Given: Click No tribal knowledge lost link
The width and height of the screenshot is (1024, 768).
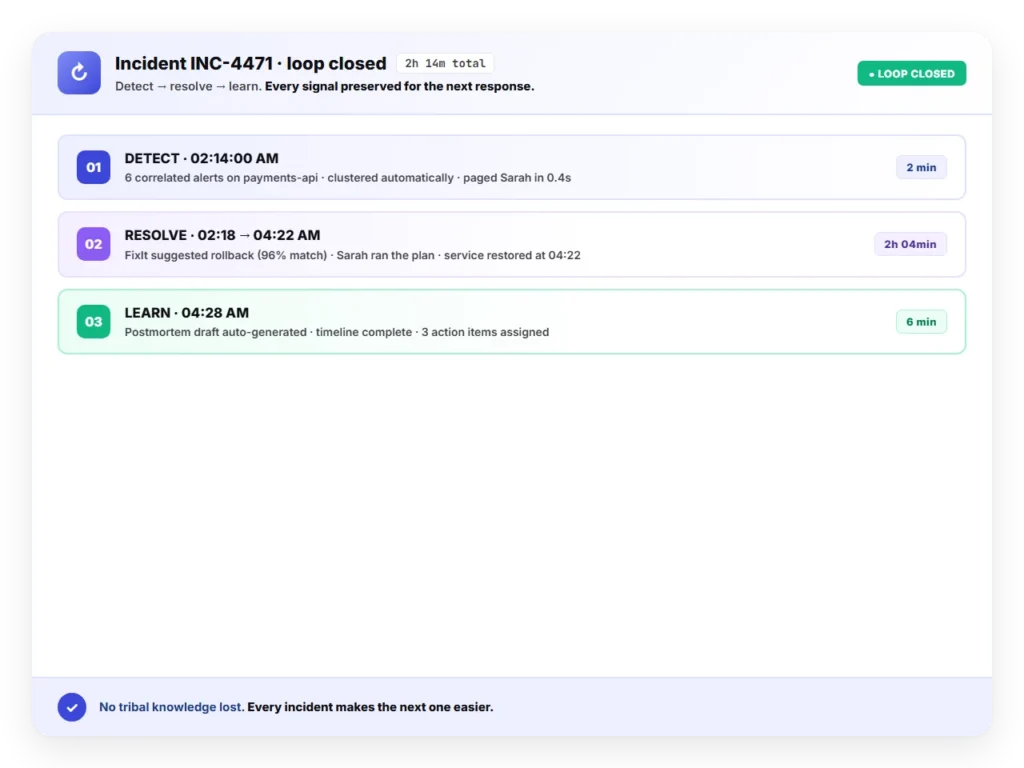Looking at the screenshot, I should [x=172, y=707].
